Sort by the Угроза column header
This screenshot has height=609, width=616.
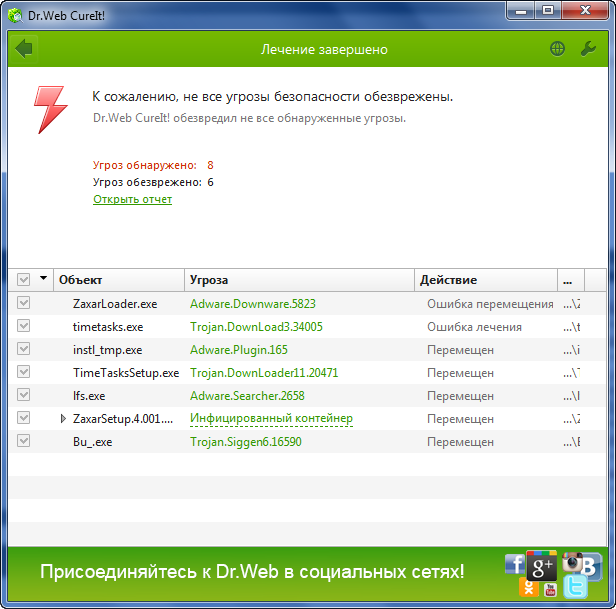point(299,280)
